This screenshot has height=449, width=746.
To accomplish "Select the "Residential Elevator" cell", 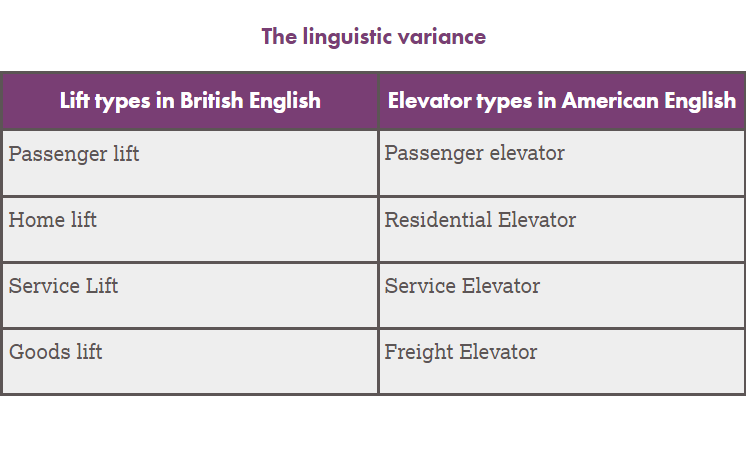I will pos(480,220).
